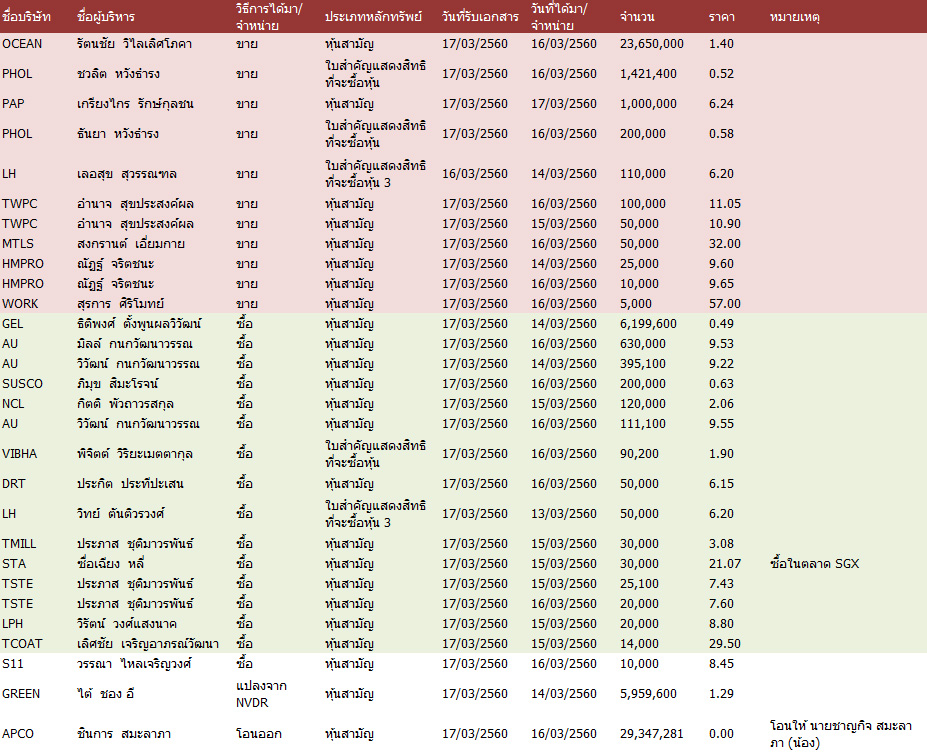Screen dimensions: 927x754
Task: Click executive name เกรียงไกร รักษ์กุลชน
Action: [x=135, y=103]
